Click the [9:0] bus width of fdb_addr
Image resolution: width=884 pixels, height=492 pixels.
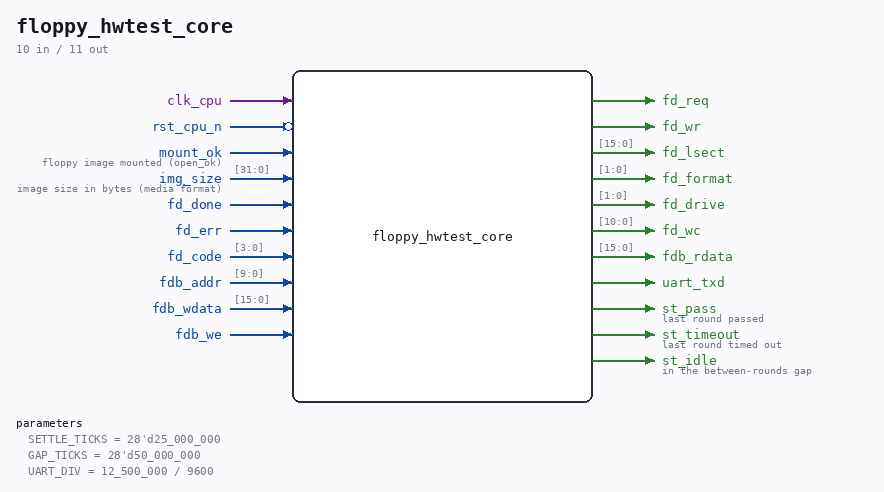click(x=249, y=273)
